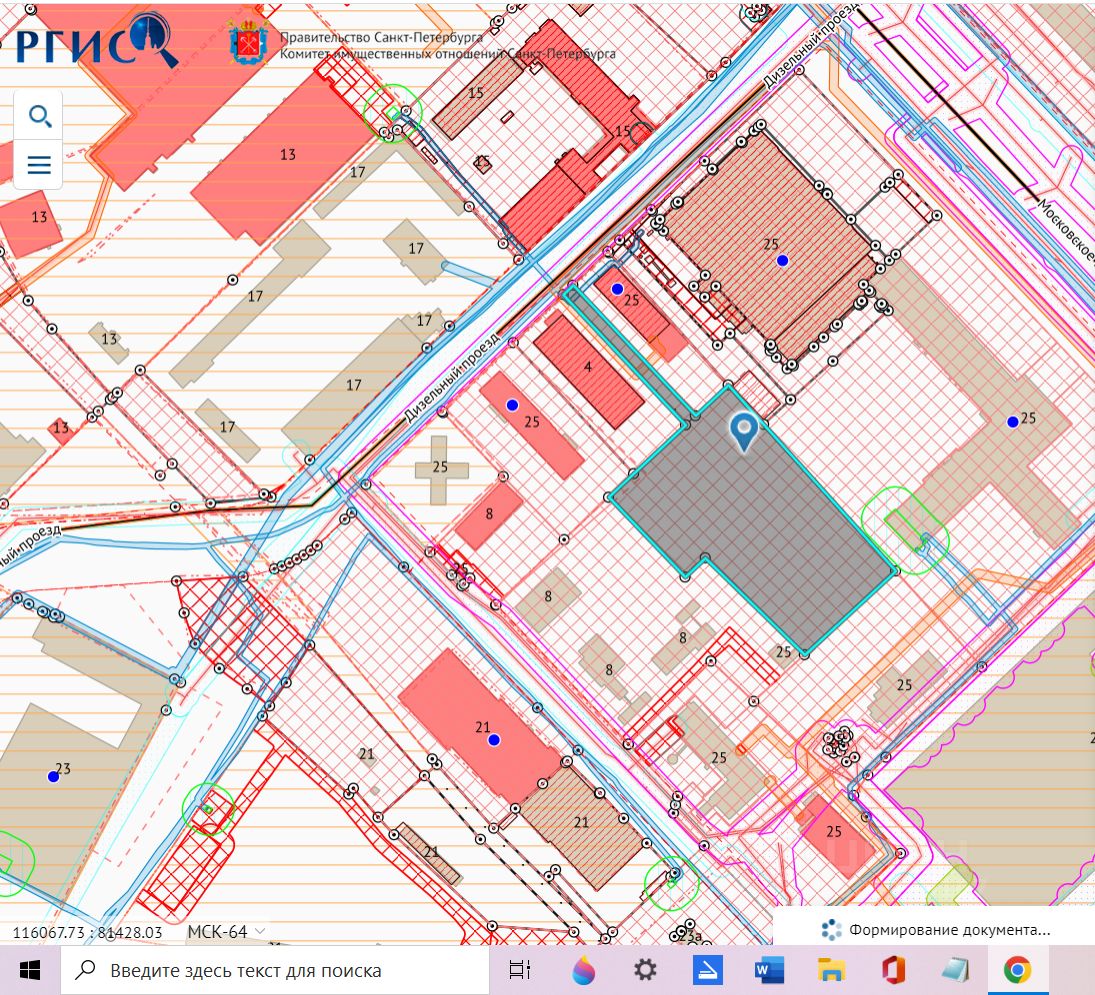Launch Word from the taskbar
This screenshot has width=1095, height=995.
pos(769,970)
